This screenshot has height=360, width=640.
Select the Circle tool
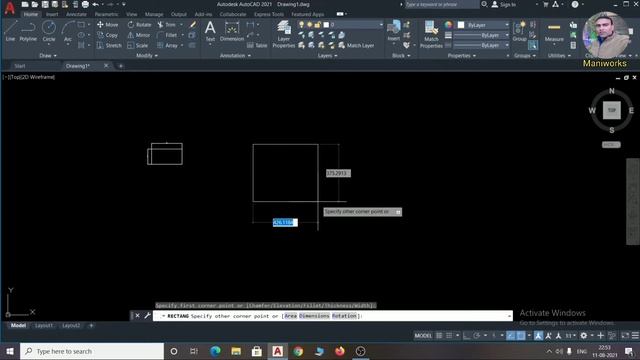tap(49, 31)
